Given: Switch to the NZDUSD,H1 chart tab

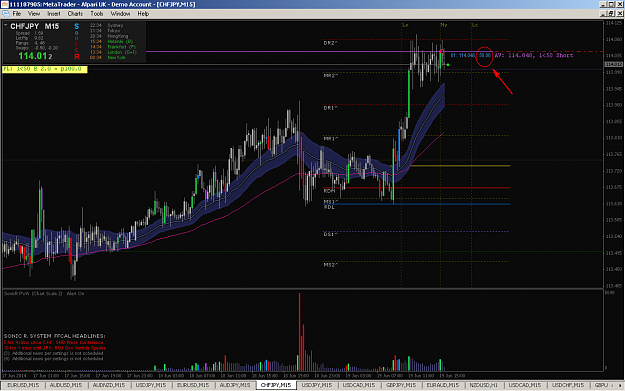Looking at the screenshot, I should (483, 385).
